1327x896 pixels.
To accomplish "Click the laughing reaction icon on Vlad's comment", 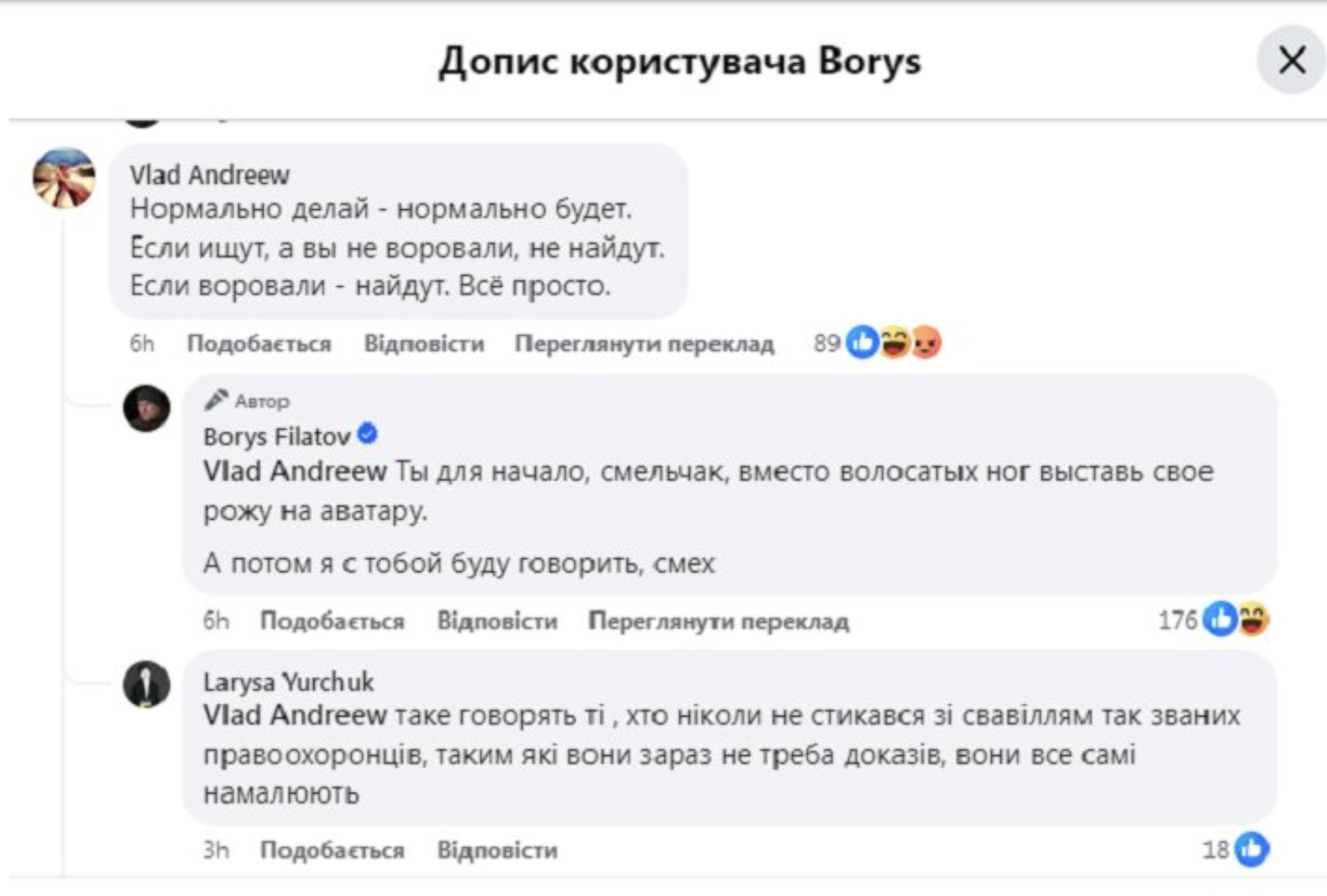I will click(x=895, y=343).
